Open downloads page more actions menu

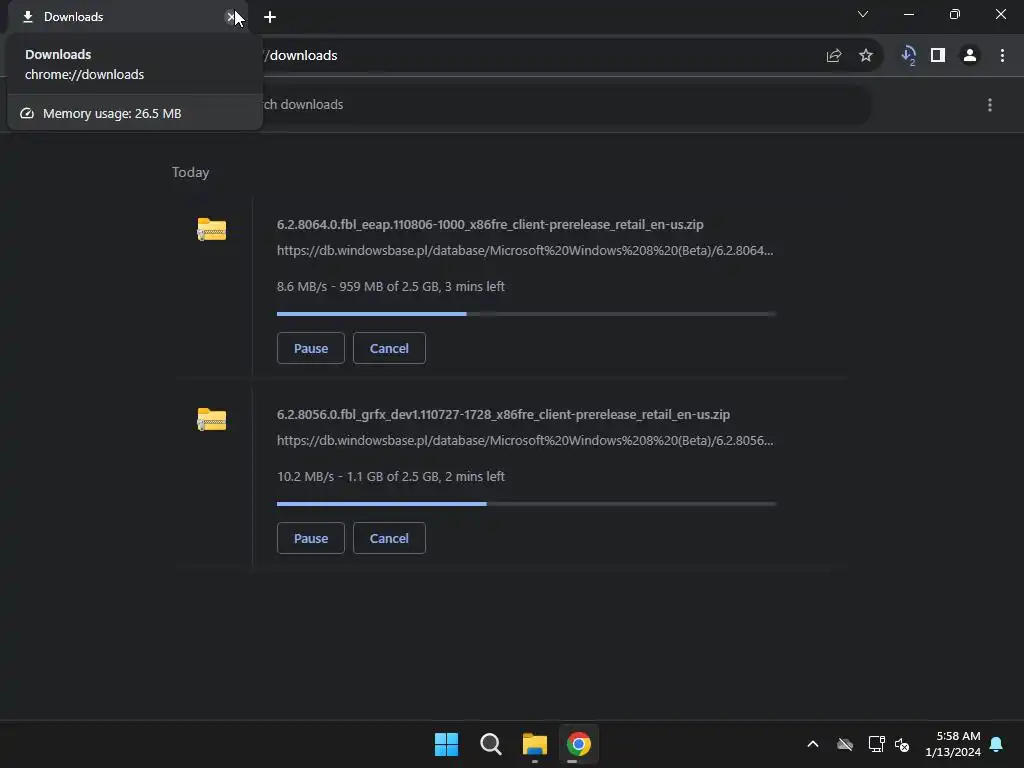click(x=990, y=105)
